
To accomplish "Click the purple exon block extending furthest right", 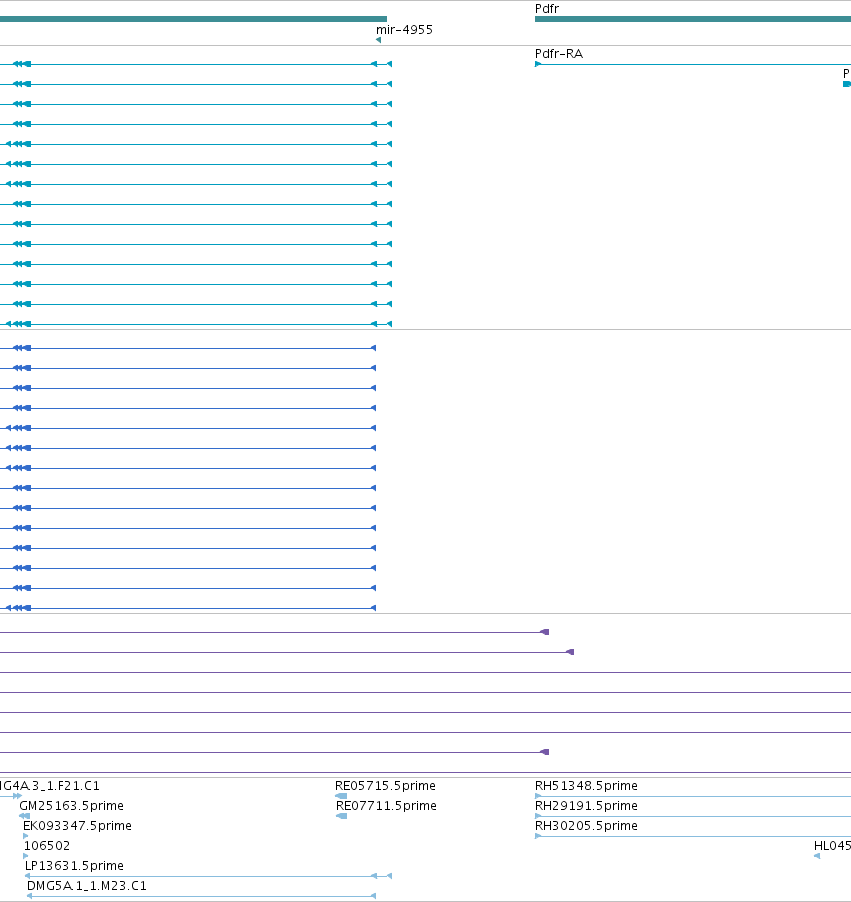I will 570,652.
